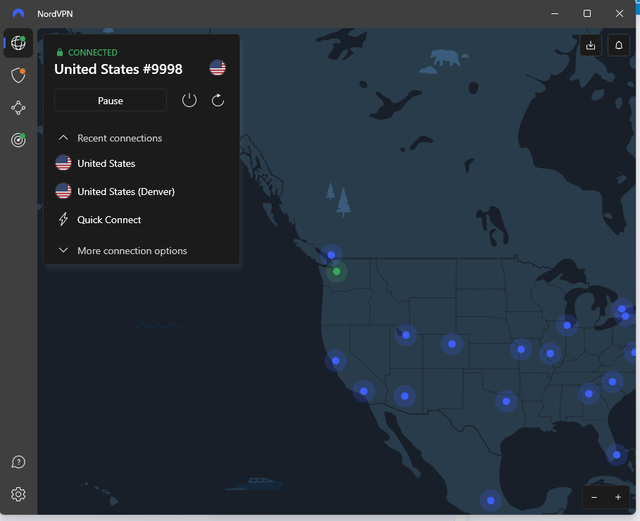The height and width of the screenshot is (521, 640).
Task: Click the Mexico server marker
Action: point(491,501)
